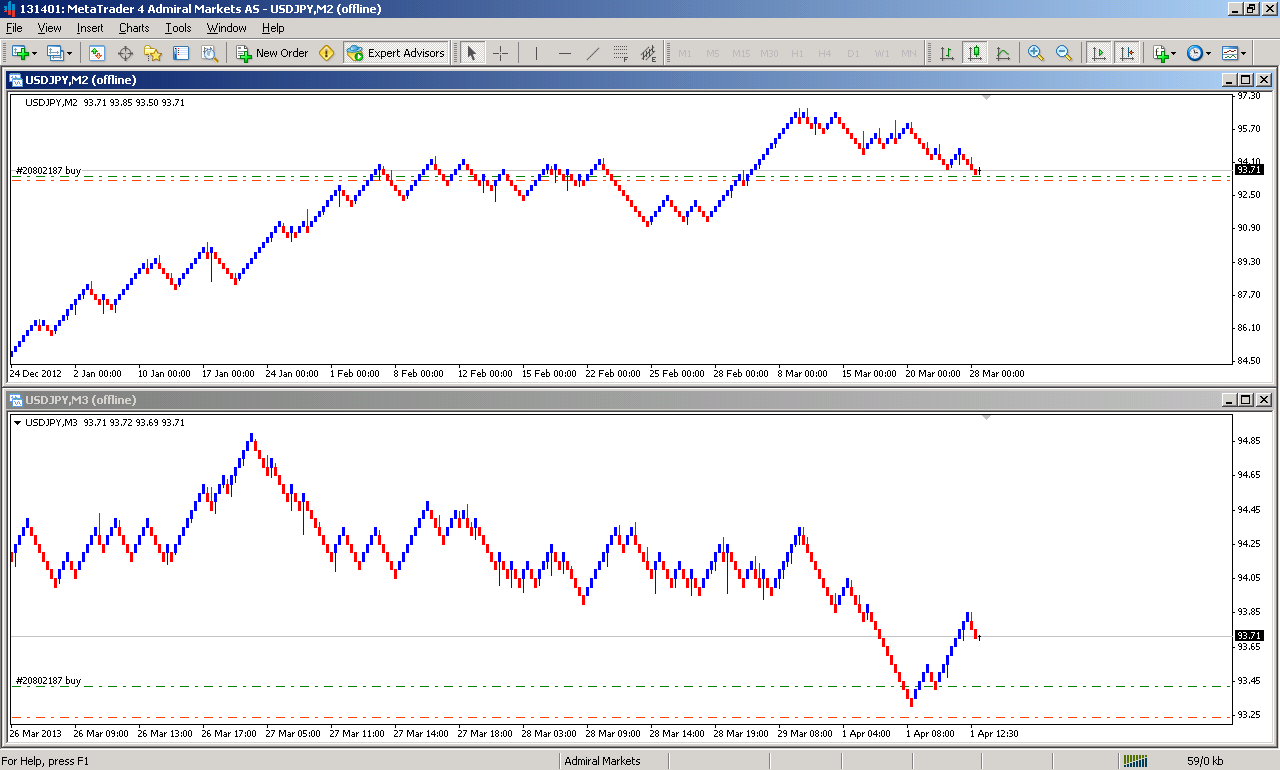Open the Navigator panel
This screenshot has width=1280, height=770.
pos(153,53)
